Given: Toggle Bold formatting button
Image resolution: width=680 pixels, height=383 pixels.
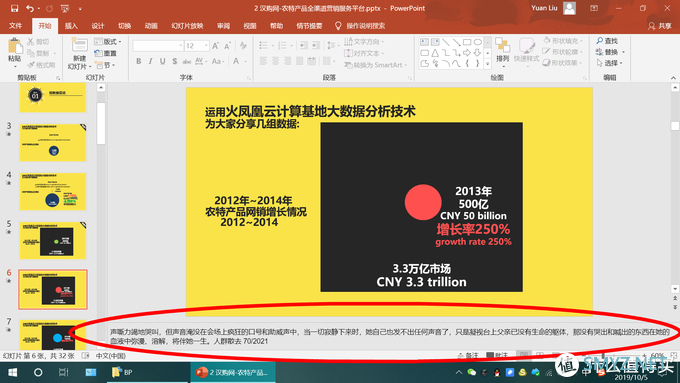Looking at the screenshot, I should pos(138,61).
